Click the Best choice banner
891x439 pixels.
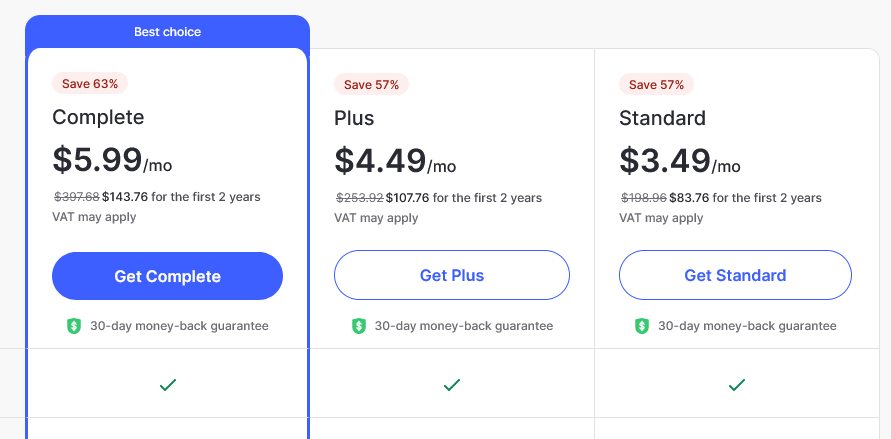coord(168,32)
